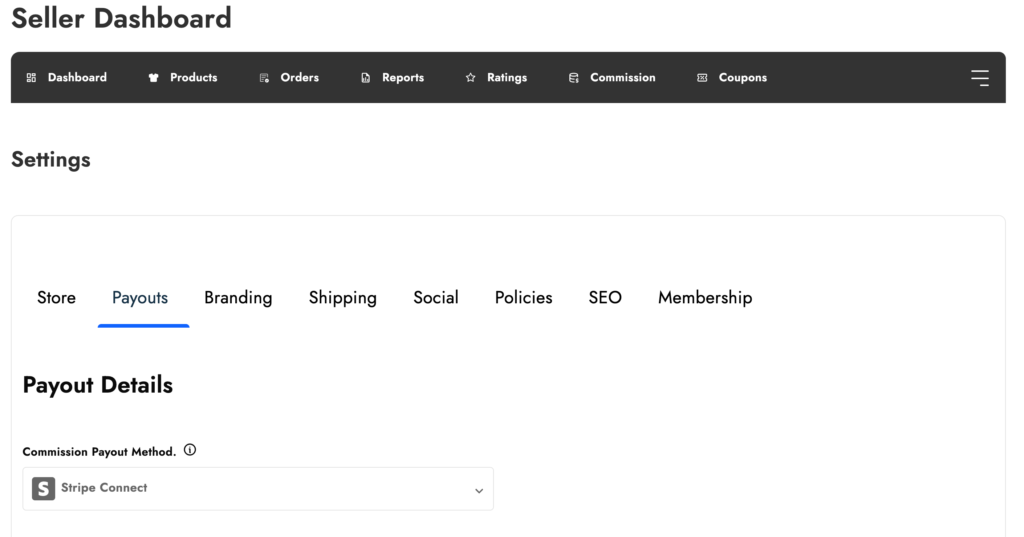Switch to the Branding tab
This screenshot has height=537, width=1024.
[238, 298]
